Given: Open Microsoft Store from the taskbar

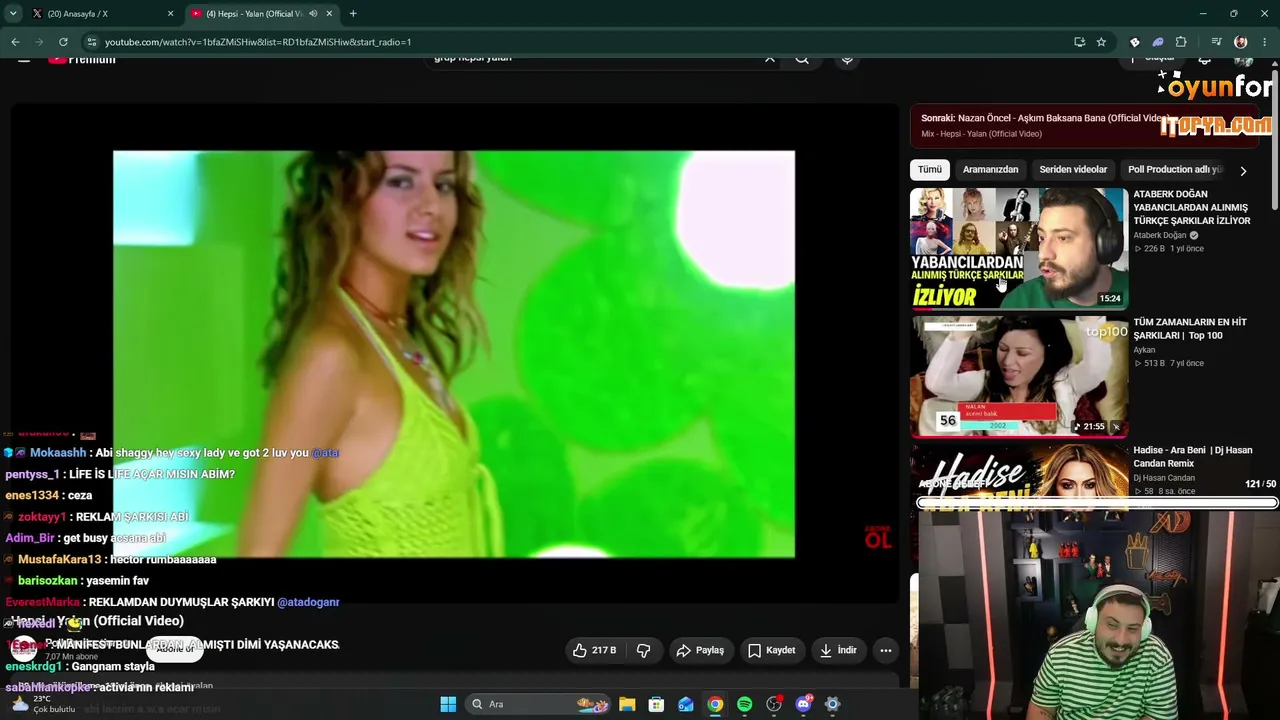Looking at the screenshot, I should [656, 704].
